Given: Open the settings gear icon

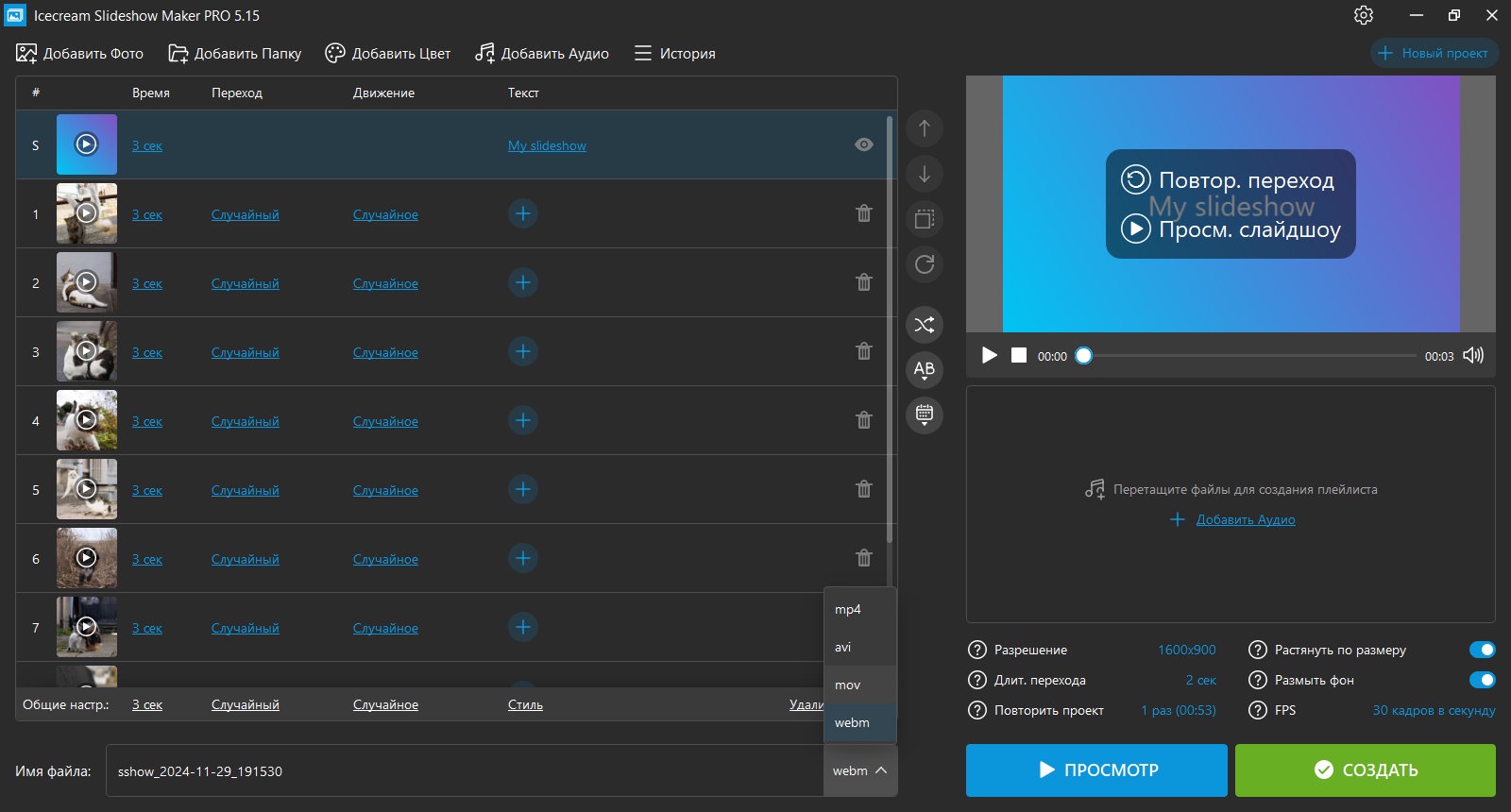Looking at the screenshot, I should pos(1363,15).
